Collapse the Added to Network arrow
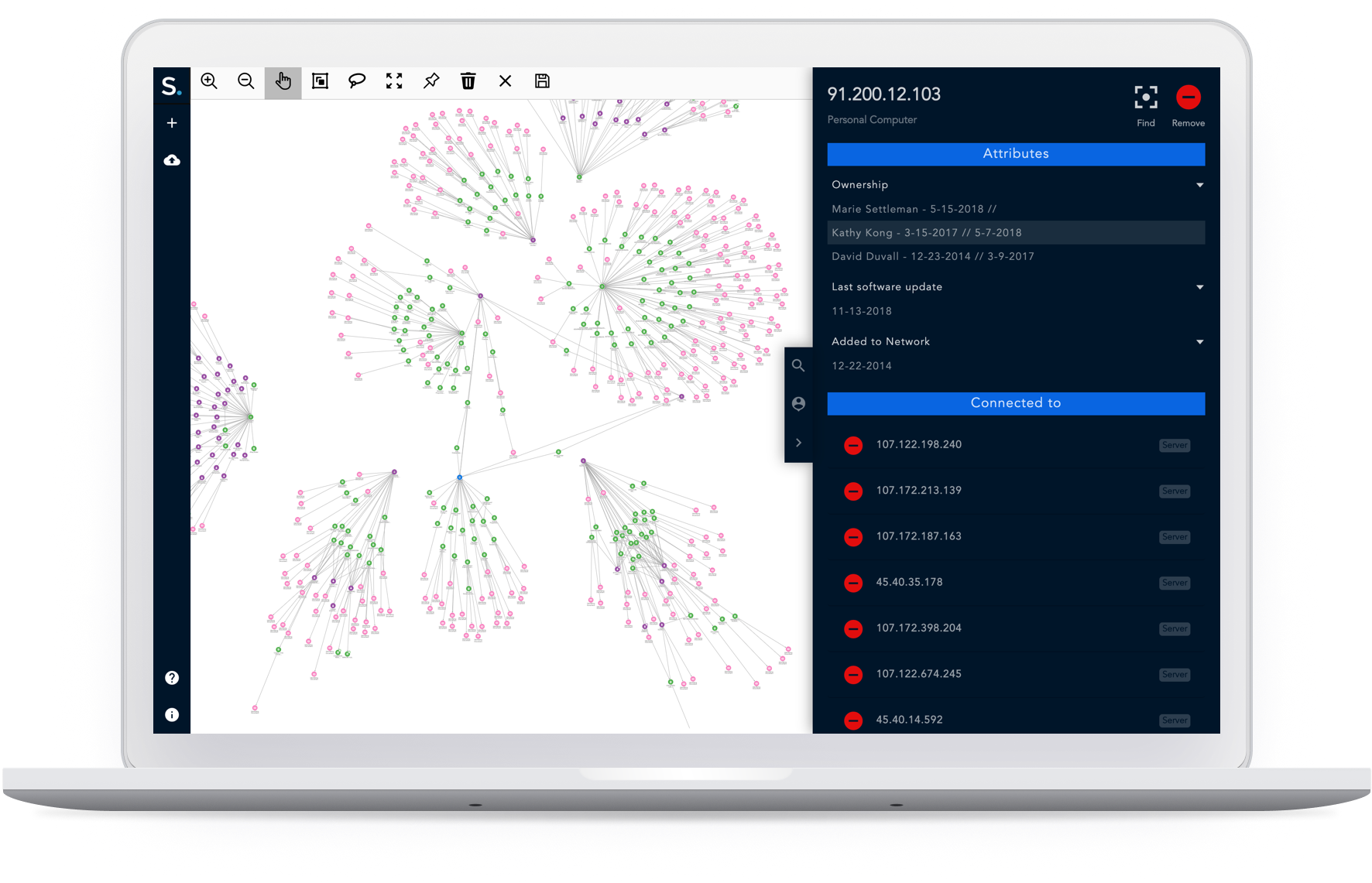Viewport: 1372px width, 883px height. (x=1200, y=342)
